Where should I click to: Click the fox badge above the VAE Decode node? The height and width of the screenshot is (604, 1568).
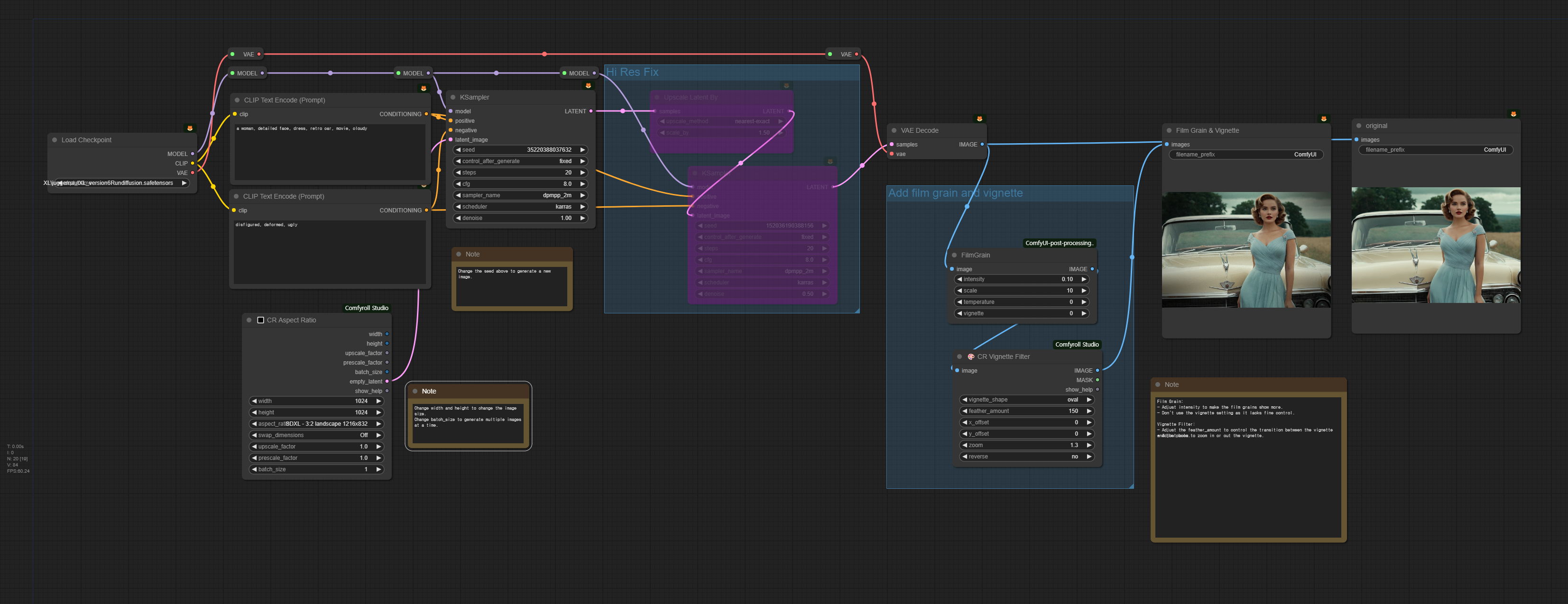click(979, 119)
